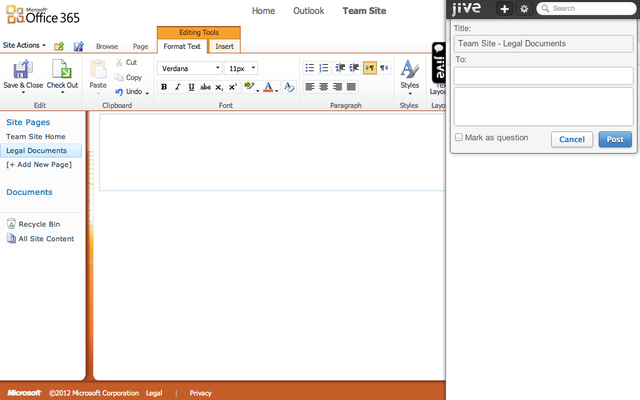Check the Mark as question checkbox

pyautogui.click(x=459, y=137)
